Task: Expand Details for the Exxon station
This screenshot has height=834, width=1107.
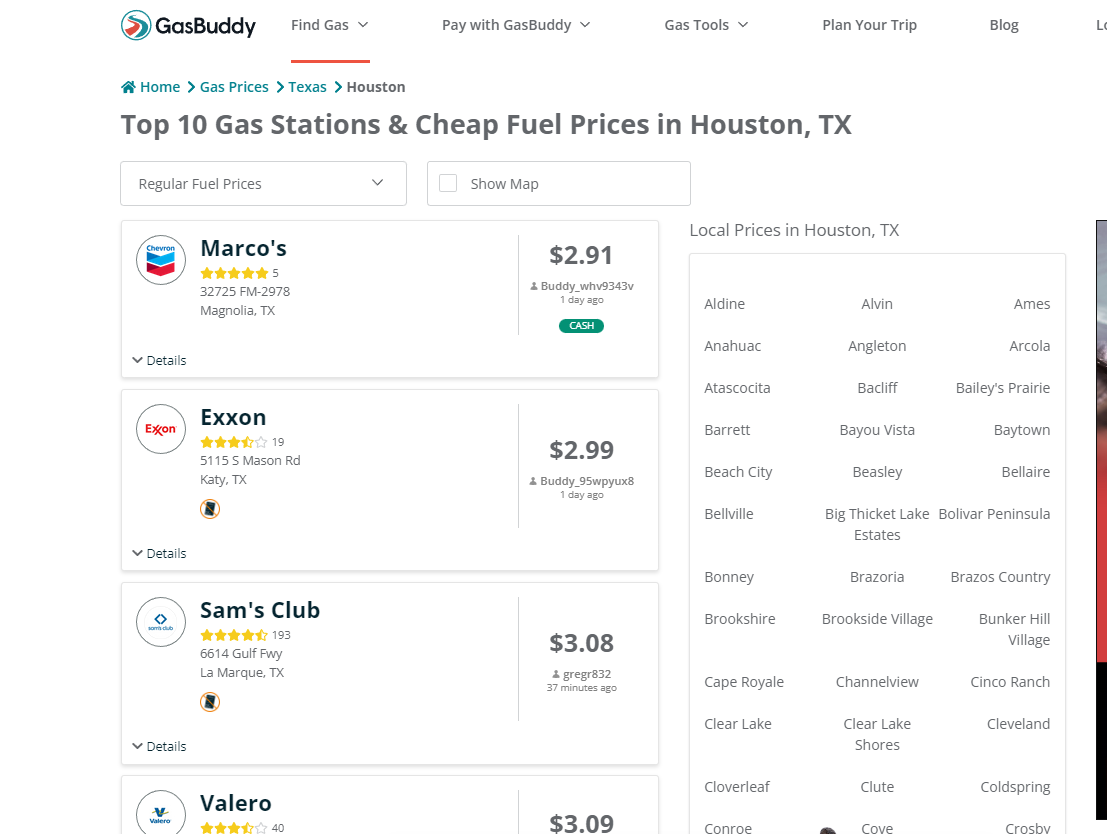Action: (x=159, y=553)
